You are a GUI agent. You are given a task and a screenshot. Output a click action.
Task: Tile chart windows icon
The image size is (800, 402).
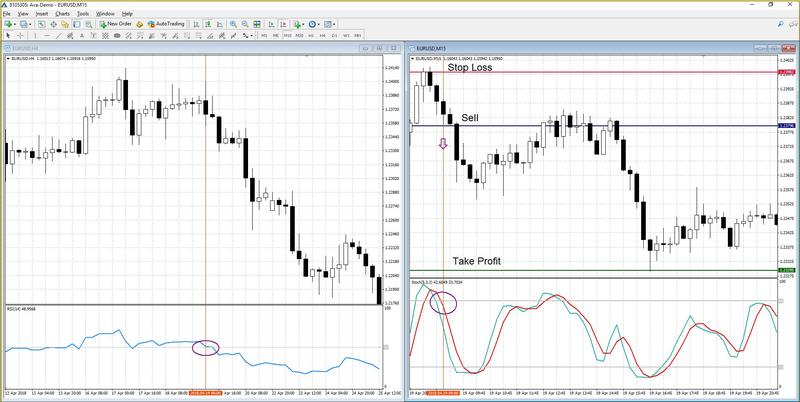[257, 24]
